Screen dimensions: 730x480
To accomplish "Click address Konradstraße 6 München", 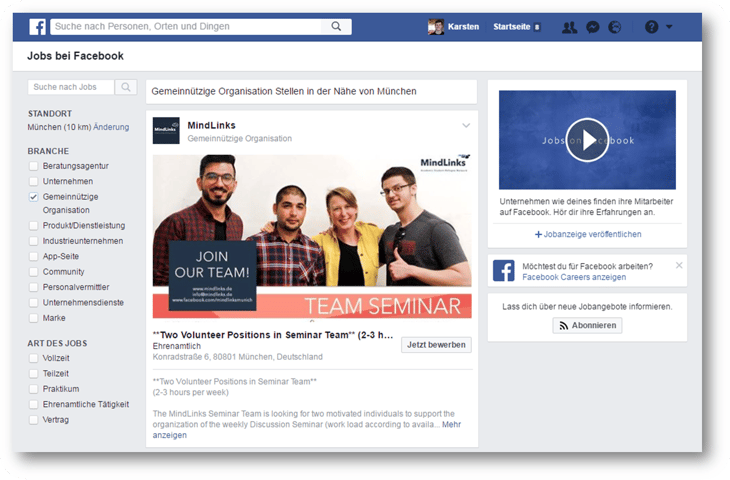I will pyautogui.click(x=237, y=357).
